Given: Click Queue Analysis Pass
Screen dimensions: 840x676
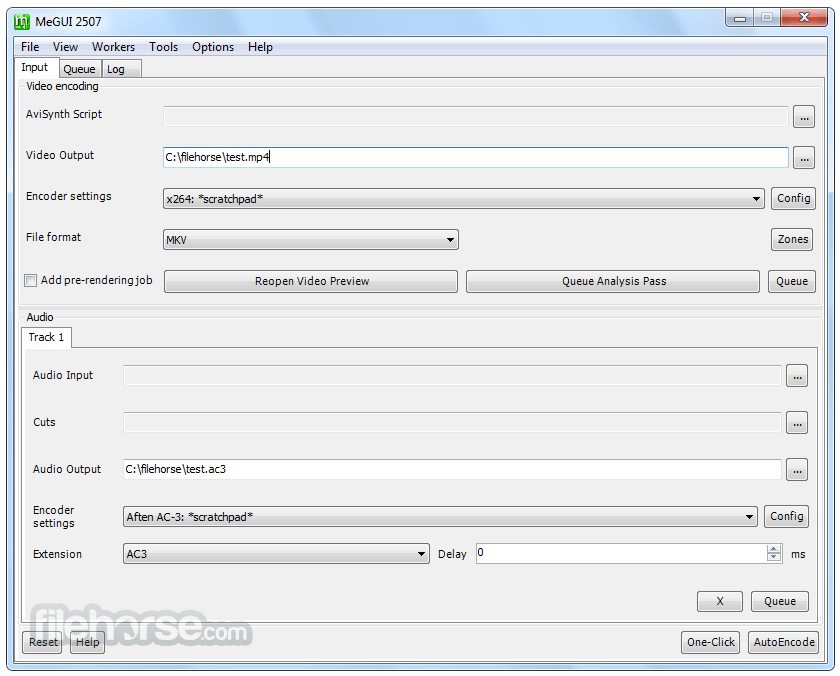Looking at the screenshot, I should 613,281.
